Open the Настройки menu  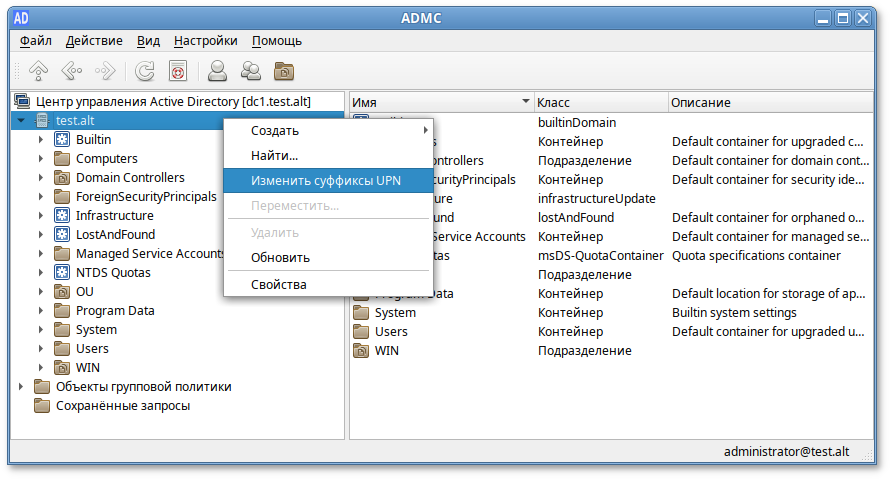pyautogui.click(x=205, y=41)
